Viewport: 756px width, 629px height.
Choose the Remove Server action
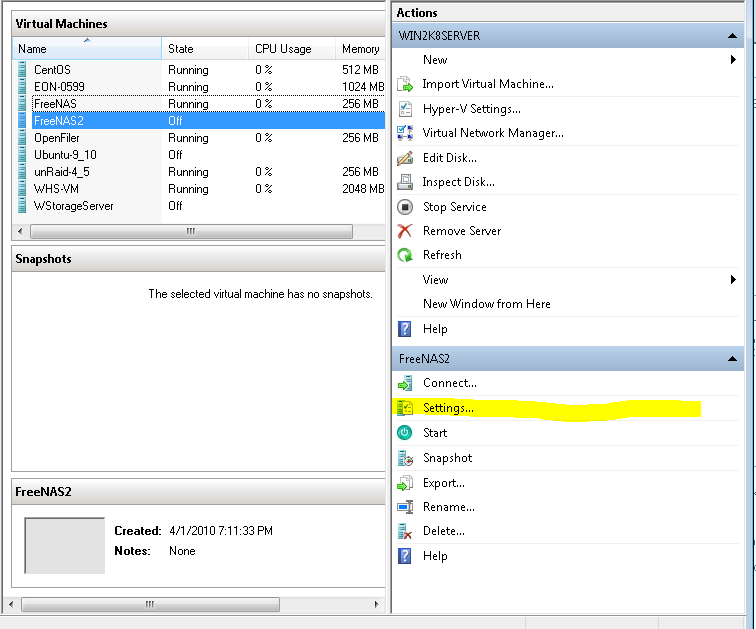coord(461,231)
